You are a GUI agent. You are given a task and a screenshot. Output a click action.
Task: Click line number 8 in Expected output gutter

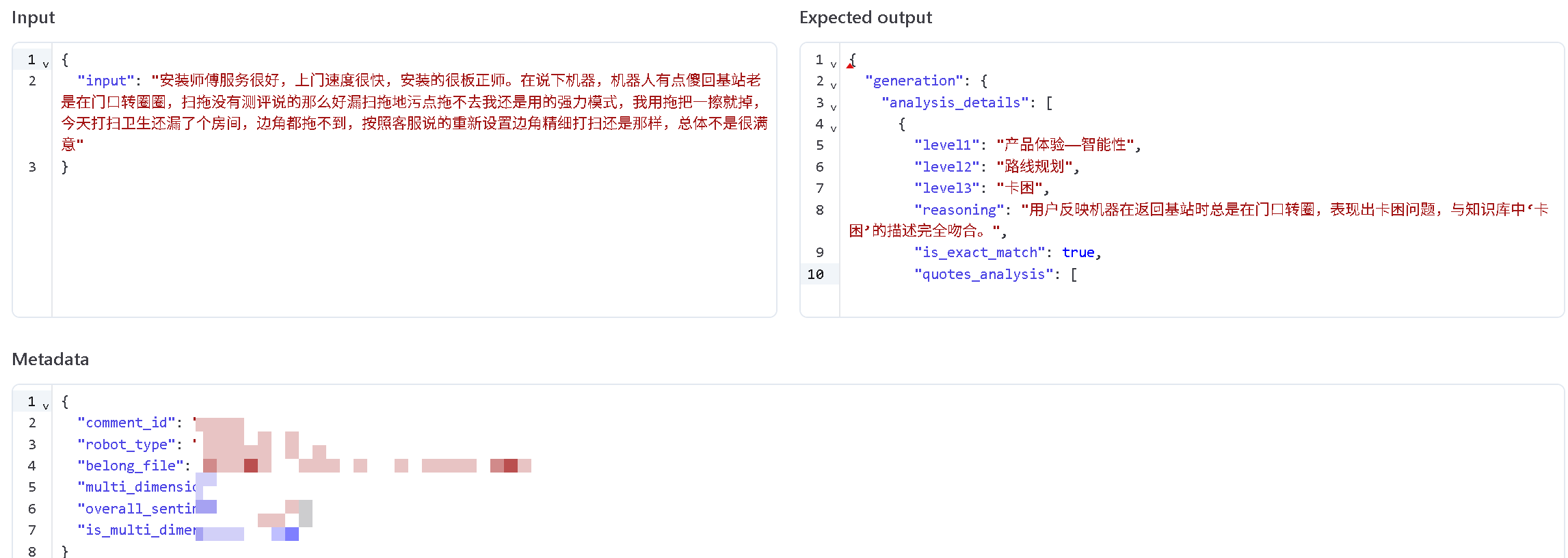pos(820,210)
